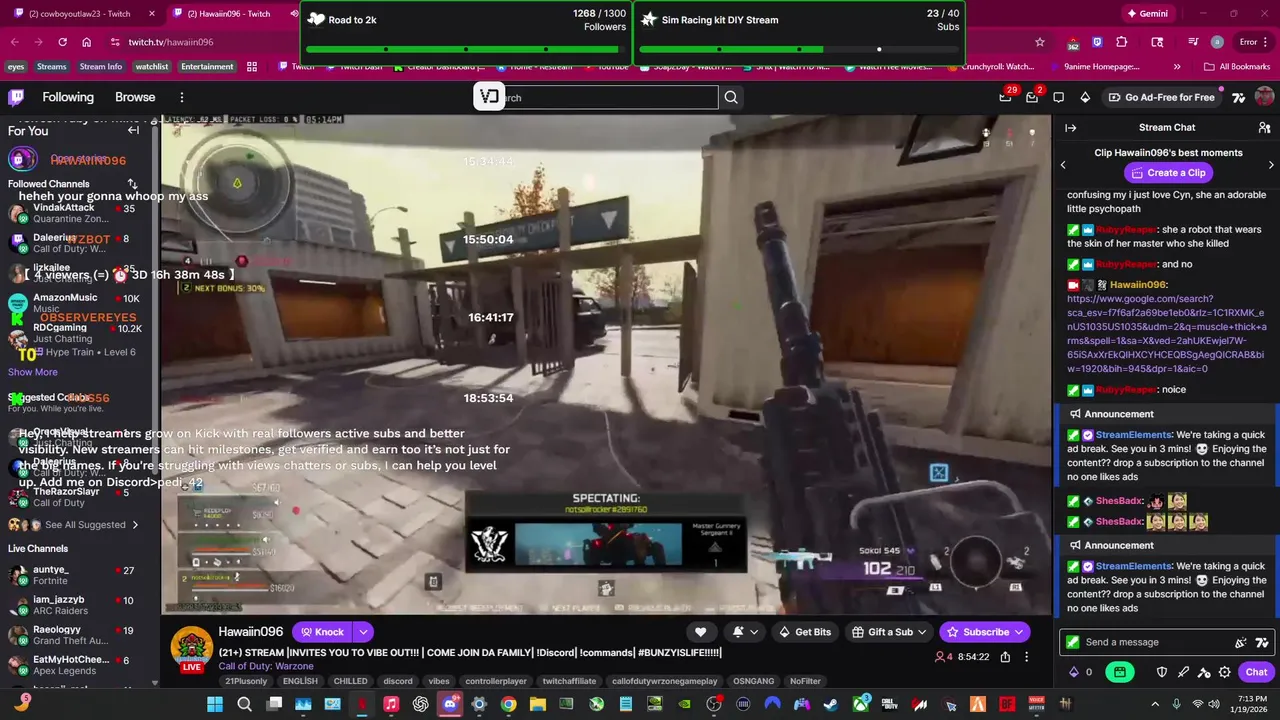Sort followed channels with the sort icon
Image resolution: width=1280 pixels, height=720 pixels.
(132, 184)
